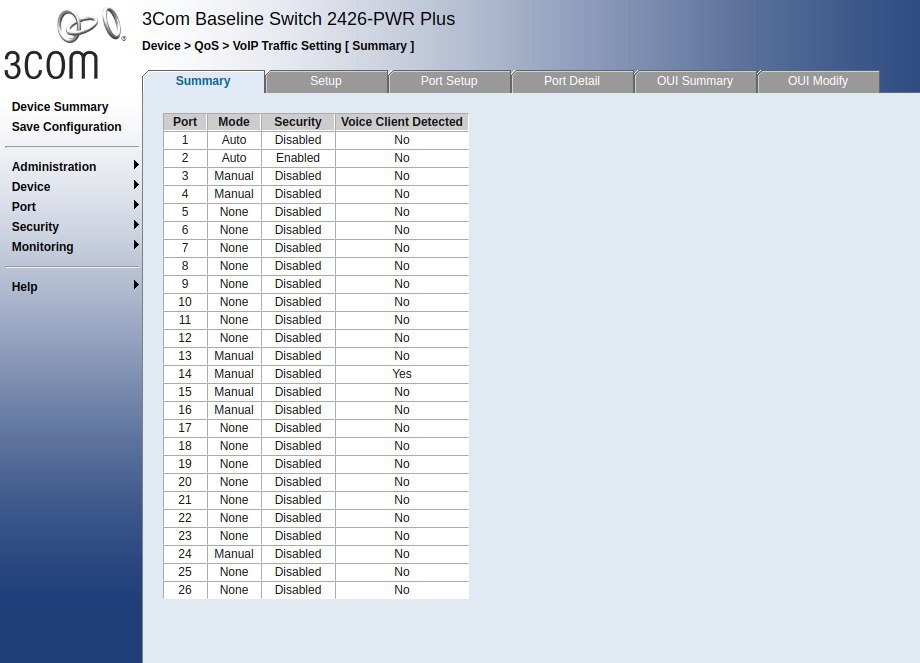Click 'Disabled' security cell for port 7
The image size is (920, 663).
pyautogui.click(x=298, y=248)
